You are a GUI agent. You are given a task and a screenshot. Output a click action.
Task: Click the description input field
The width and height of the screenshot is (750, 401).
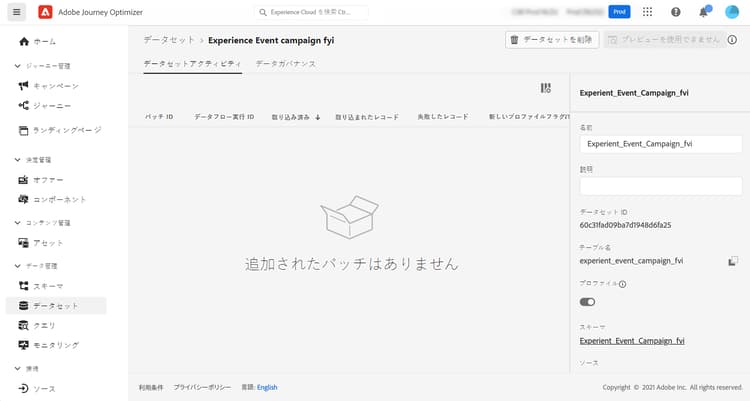point(661,186)
